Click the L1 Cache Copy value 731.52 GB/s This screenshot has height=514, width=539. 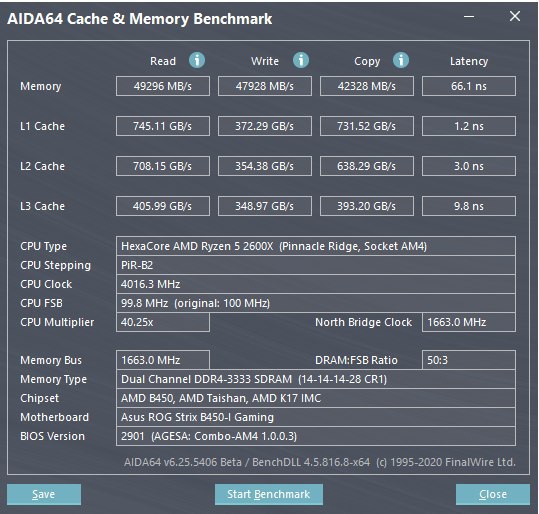(x=367, y=126)
